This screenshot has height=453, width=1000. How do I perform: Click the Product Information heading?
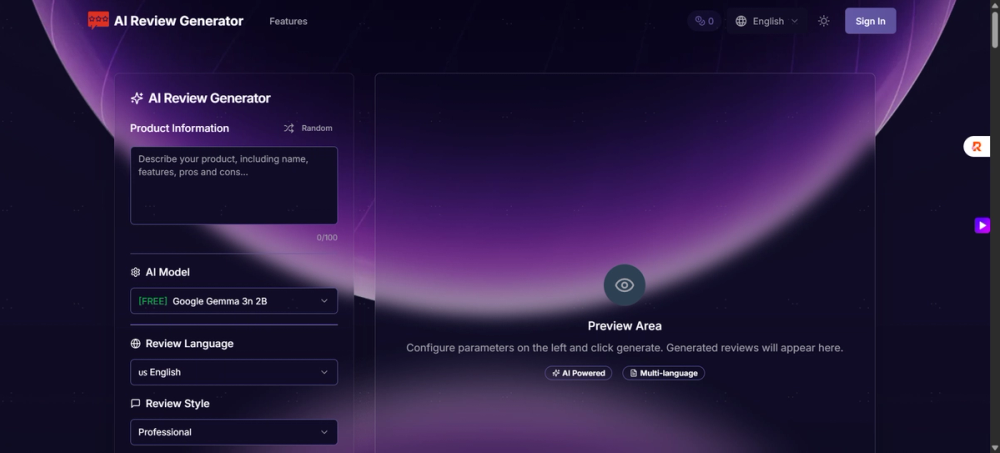[x=179, y=128]
